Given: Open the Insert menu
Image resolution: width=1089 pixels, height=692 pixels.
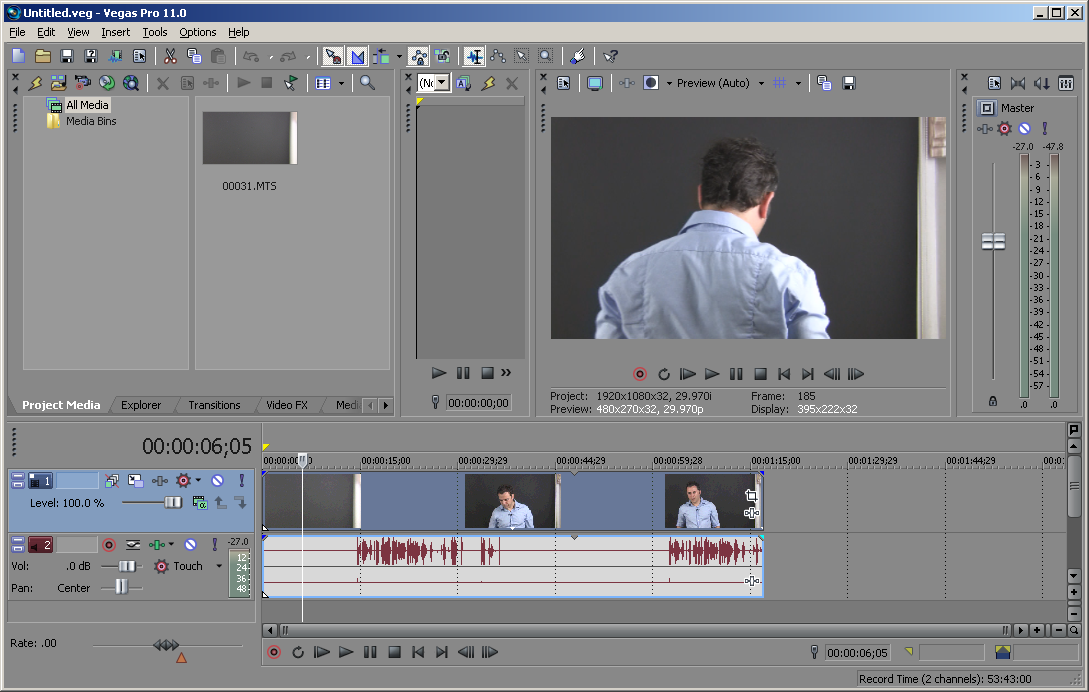Looking at the screenshot, I should pos(115,32).
